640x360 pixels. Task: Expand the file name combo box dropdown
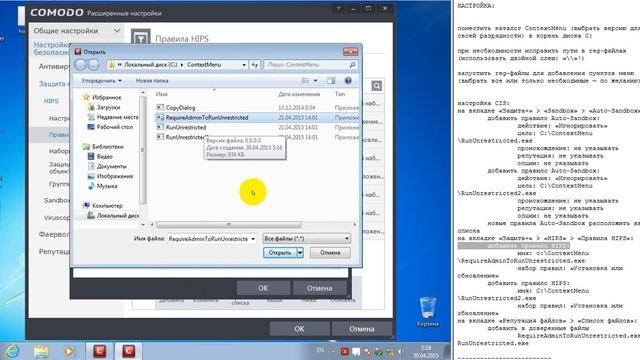tap(253, 239)
